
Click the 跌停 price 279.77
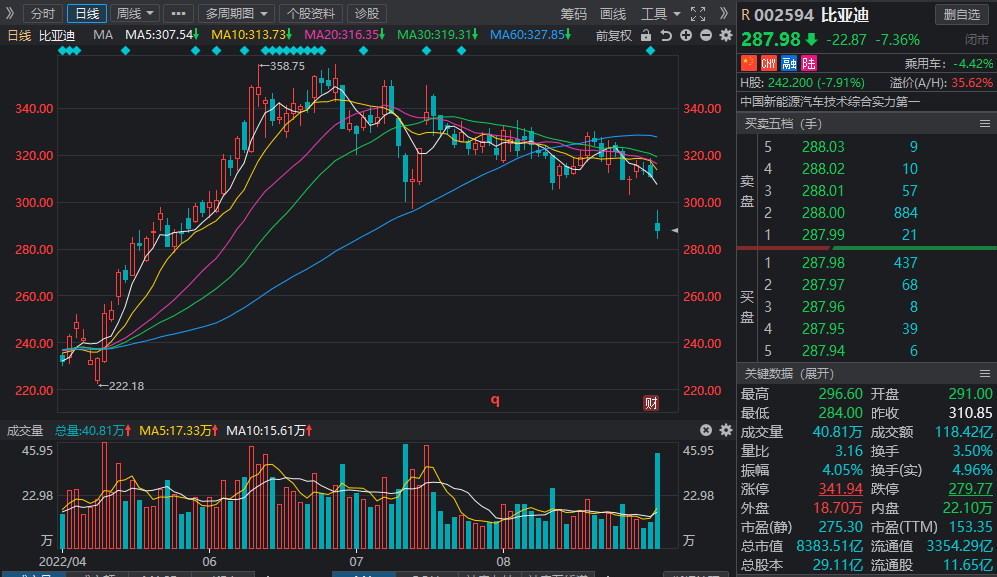[x=970, y=489]
